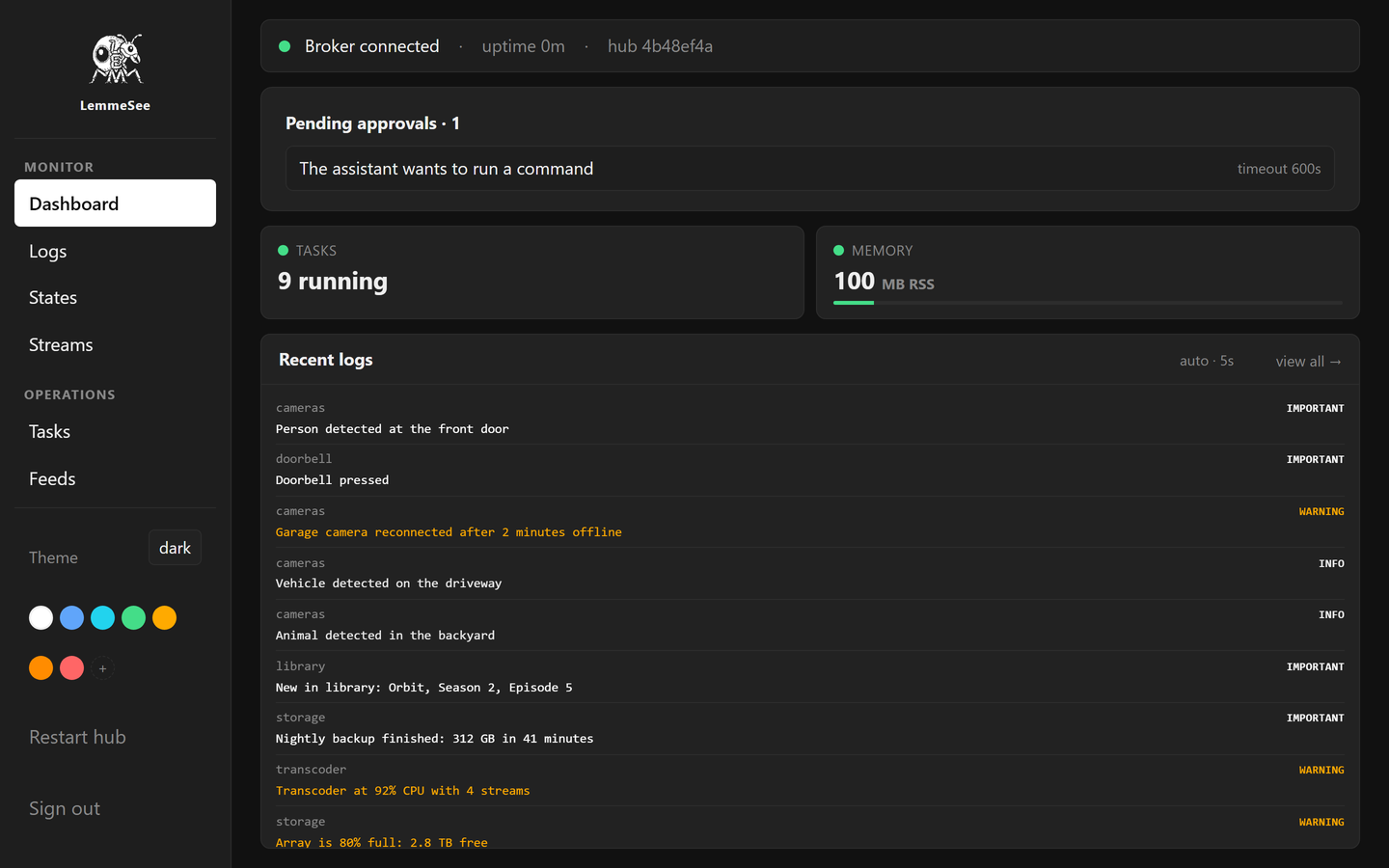Select 'Transcoder at 92% CPU' warning log
1389x868 pixels.
coord(810,780)
